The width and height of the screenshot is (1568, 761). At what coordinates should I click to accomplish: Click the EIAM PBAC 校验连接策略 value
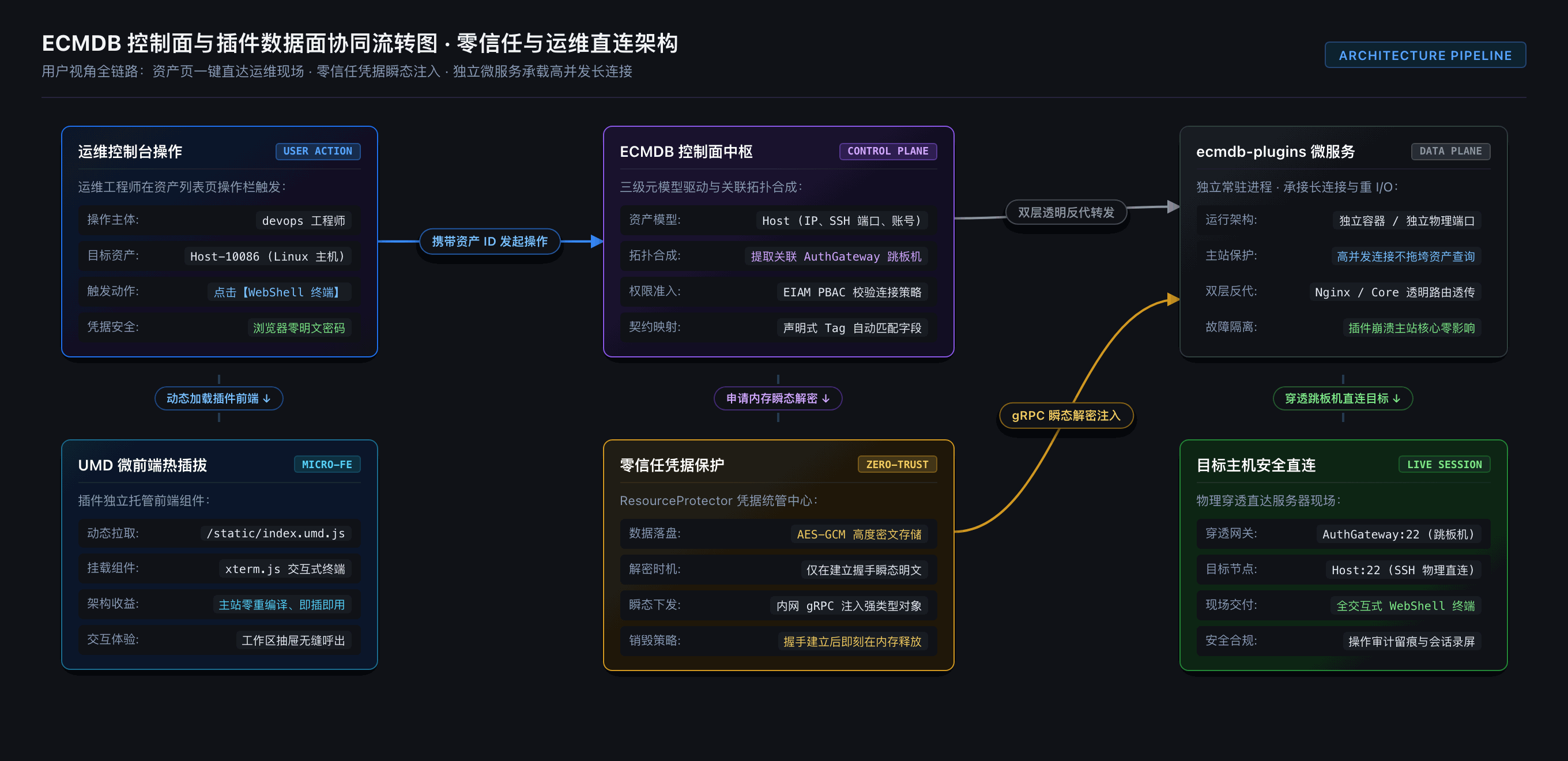(852, 292)
